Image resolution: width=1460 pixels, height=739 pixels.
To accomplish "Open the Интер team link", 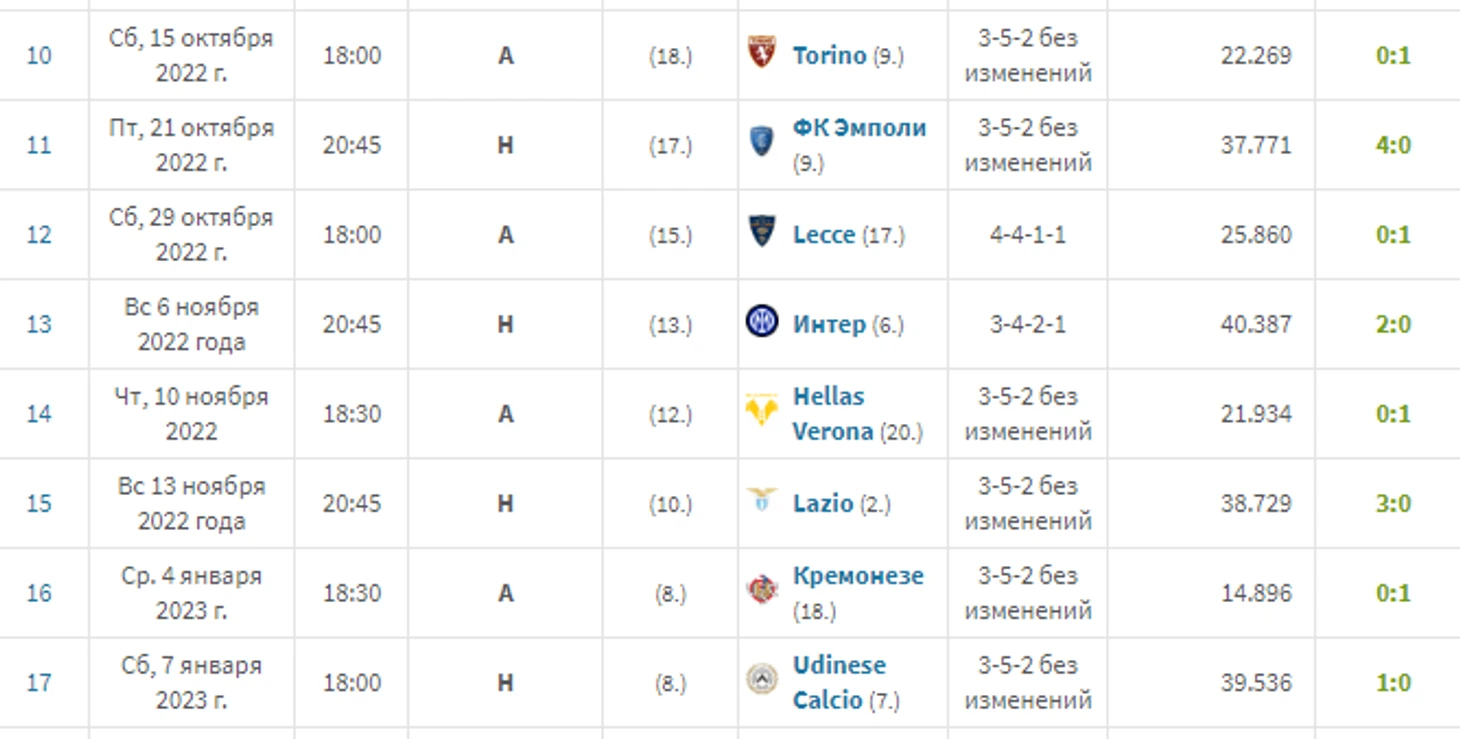I will (x=829, y=324).
